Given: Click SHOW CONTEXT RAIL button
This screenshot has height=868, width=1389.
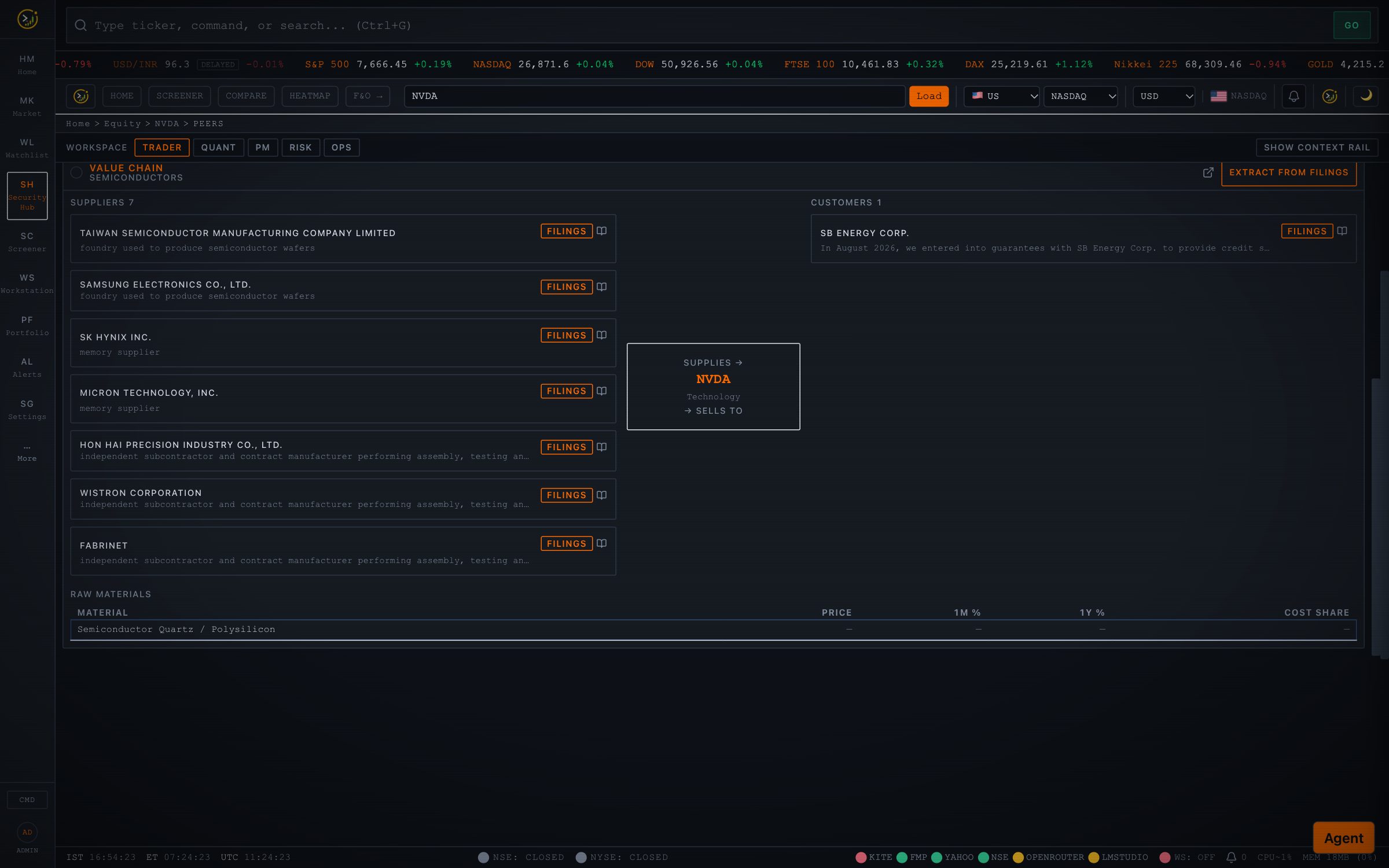Looking at the screenshot, I should coord(1317,148).
